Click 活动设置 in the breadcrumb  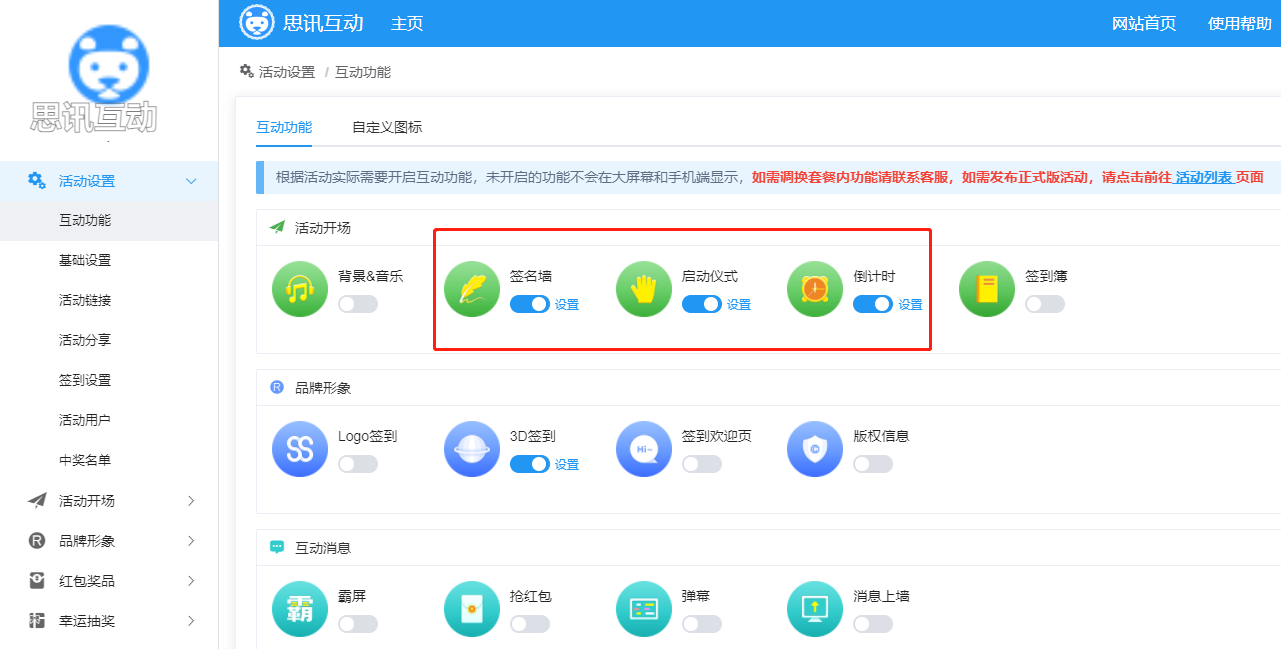(x=287, y=72)
